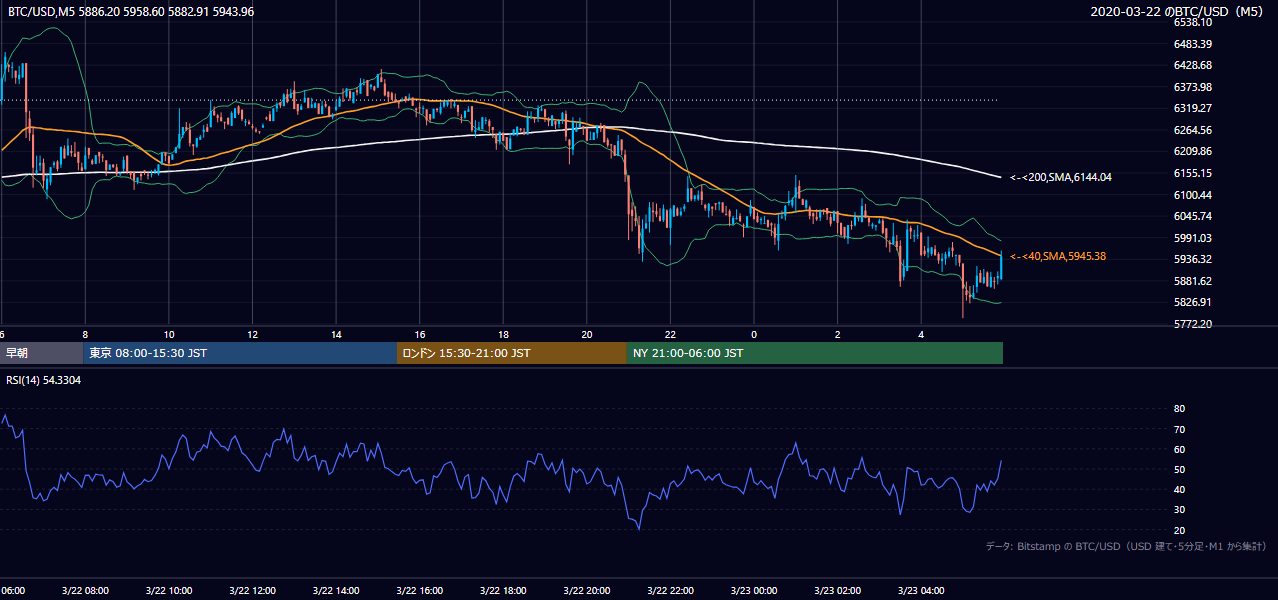Click the 40 SMA 5945.38 label
Viewport: 1278px width, 600px height.
[x=1058, y=256]
